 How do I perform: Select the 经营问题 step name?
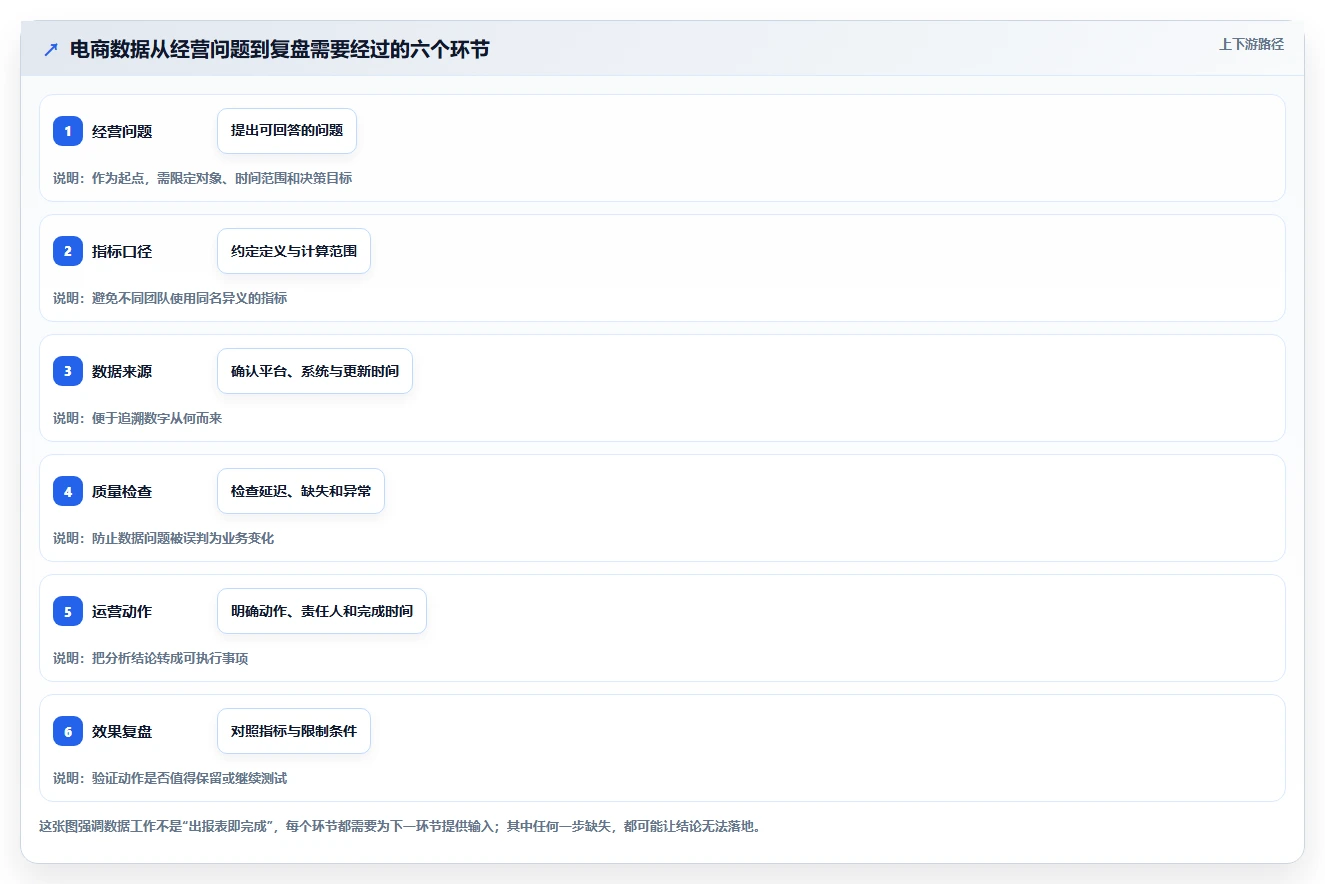click(122, 131)
